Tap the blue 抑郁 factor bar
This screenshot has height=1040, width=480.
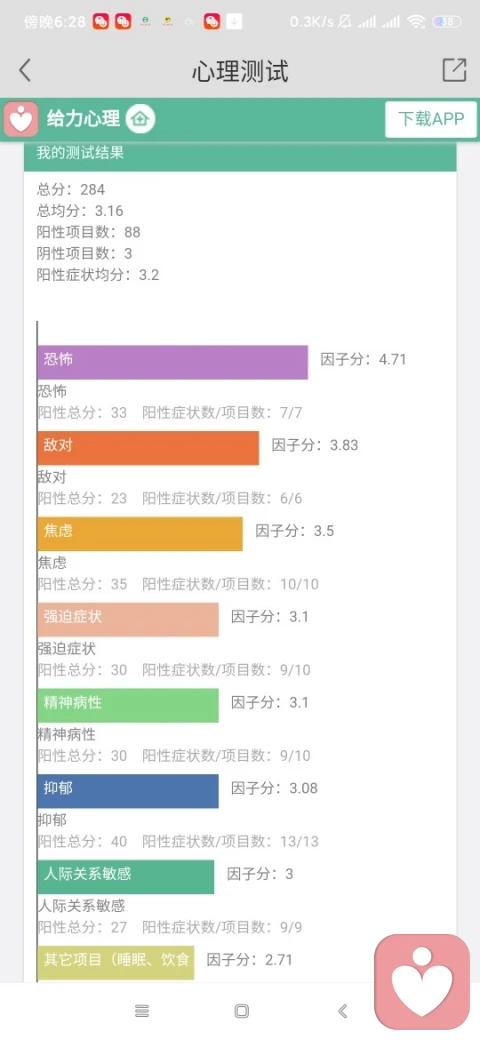tap(128, 791)
